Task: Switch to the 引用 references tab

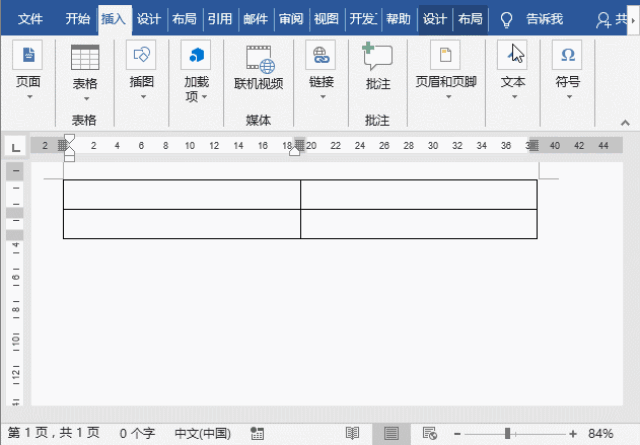Action: [220, 19]
